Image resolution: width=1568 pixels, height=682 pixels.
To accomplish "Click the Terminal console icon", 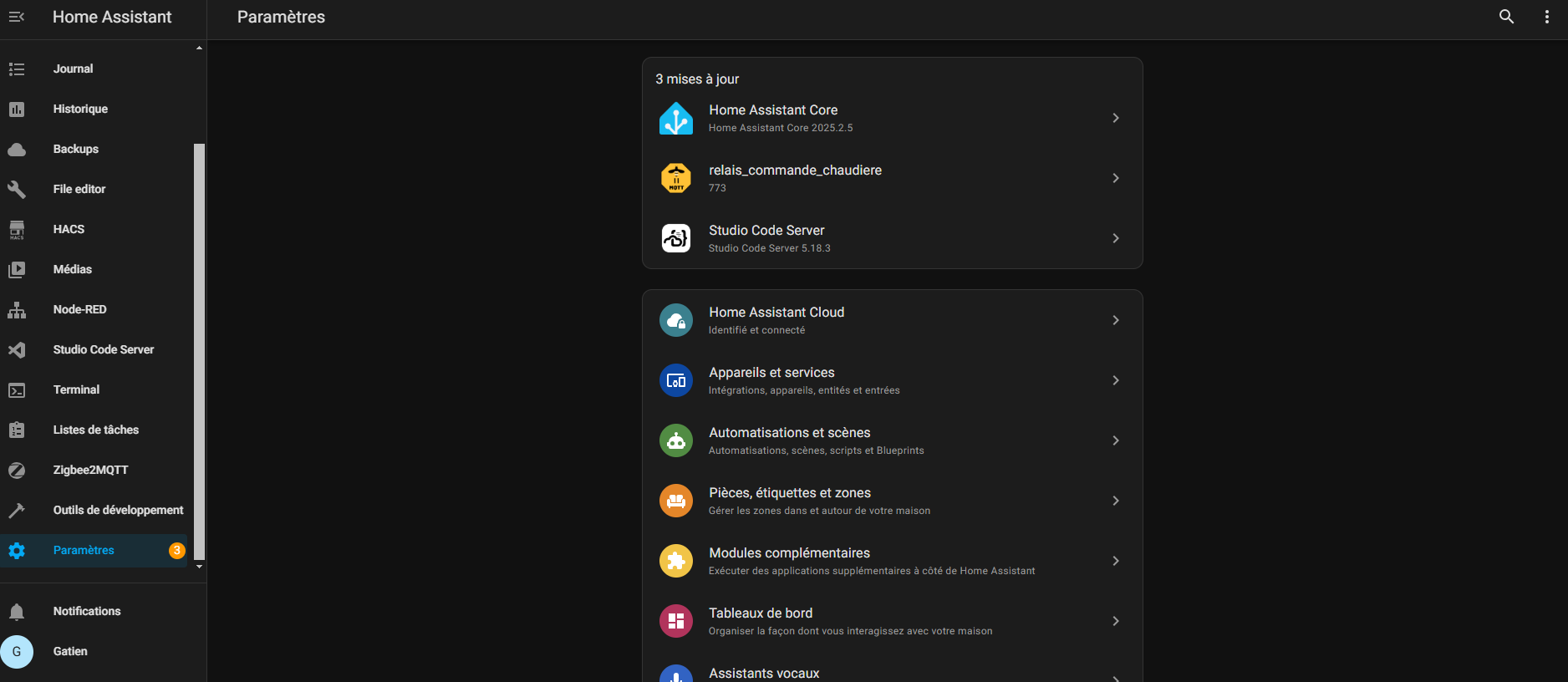I will 17,390.
